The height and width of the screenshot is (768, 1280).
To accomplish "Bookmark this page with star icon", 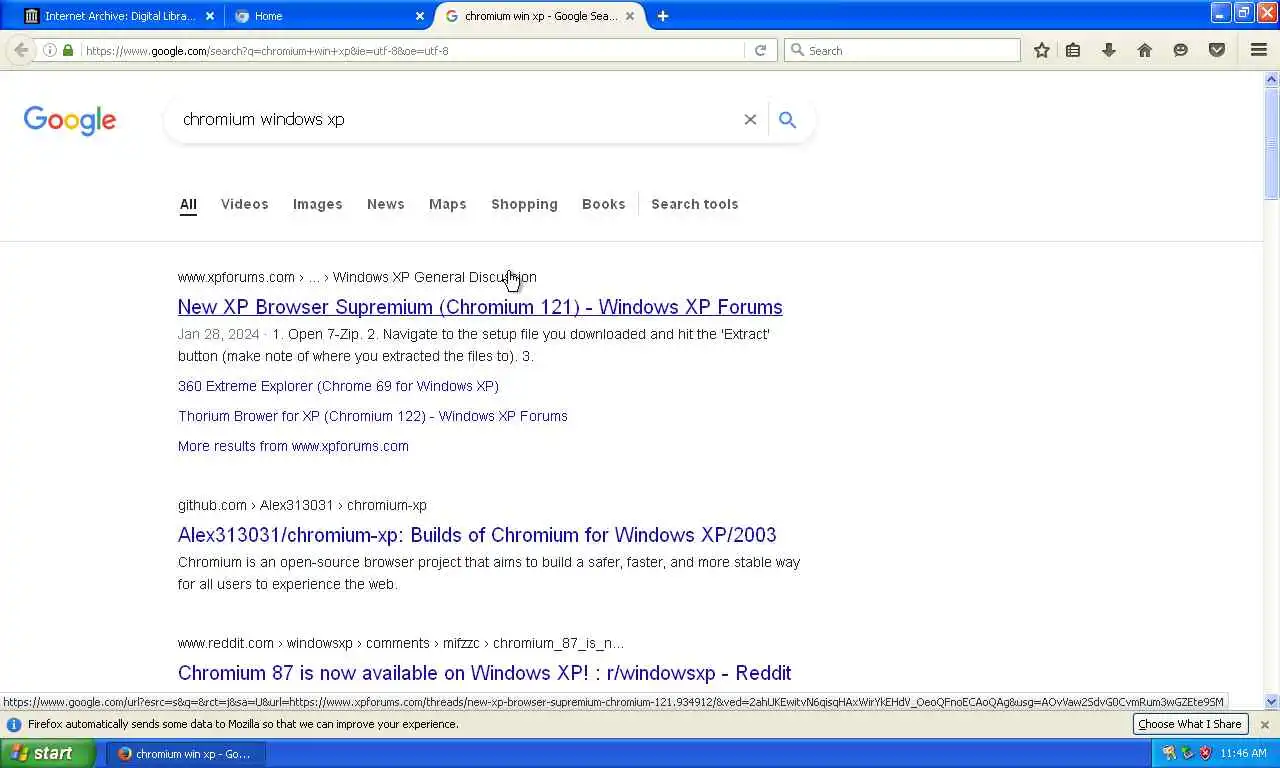I will coord(1042,50).
